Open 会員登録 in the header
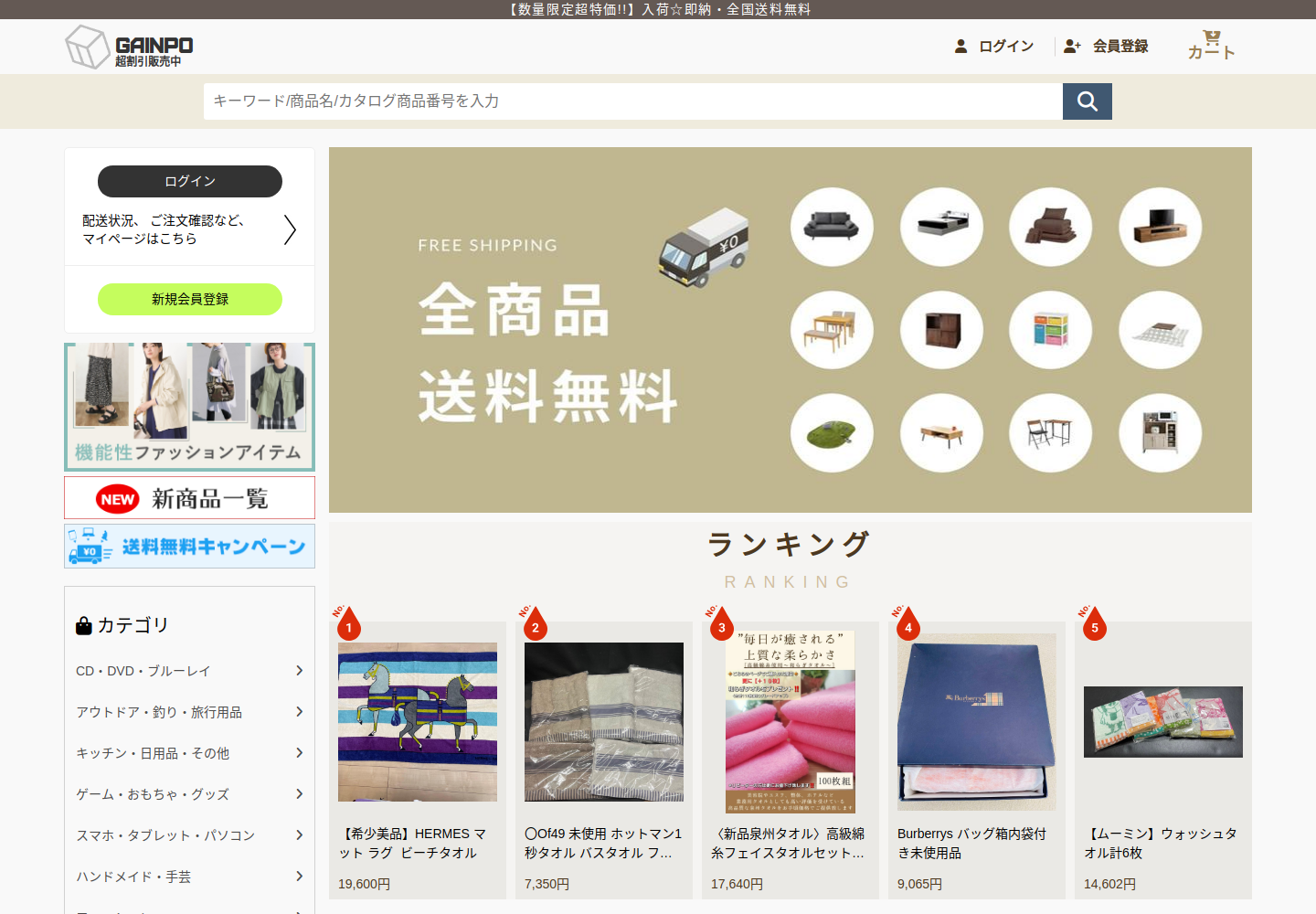The width and height of the screenshot is (1316, 914). click(x=1107, y=46)
